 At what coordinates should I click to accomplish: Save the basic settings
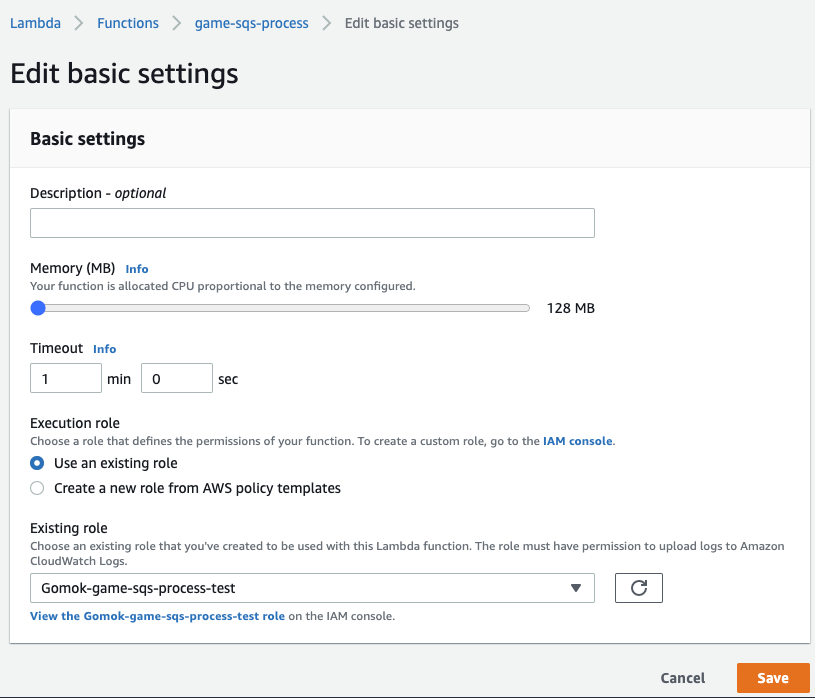[x=773, y=678]
